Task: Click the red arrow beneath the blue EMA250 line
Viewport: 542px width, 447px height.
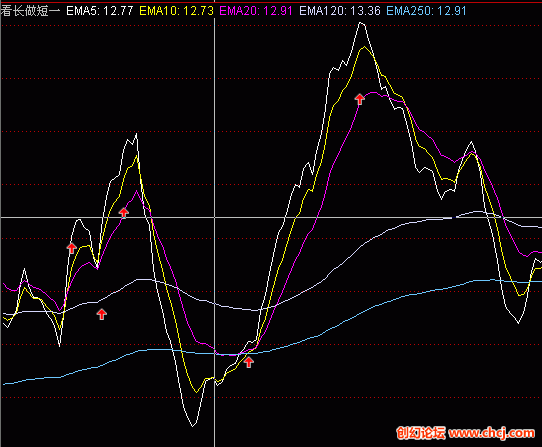Action: pos(249,362)
